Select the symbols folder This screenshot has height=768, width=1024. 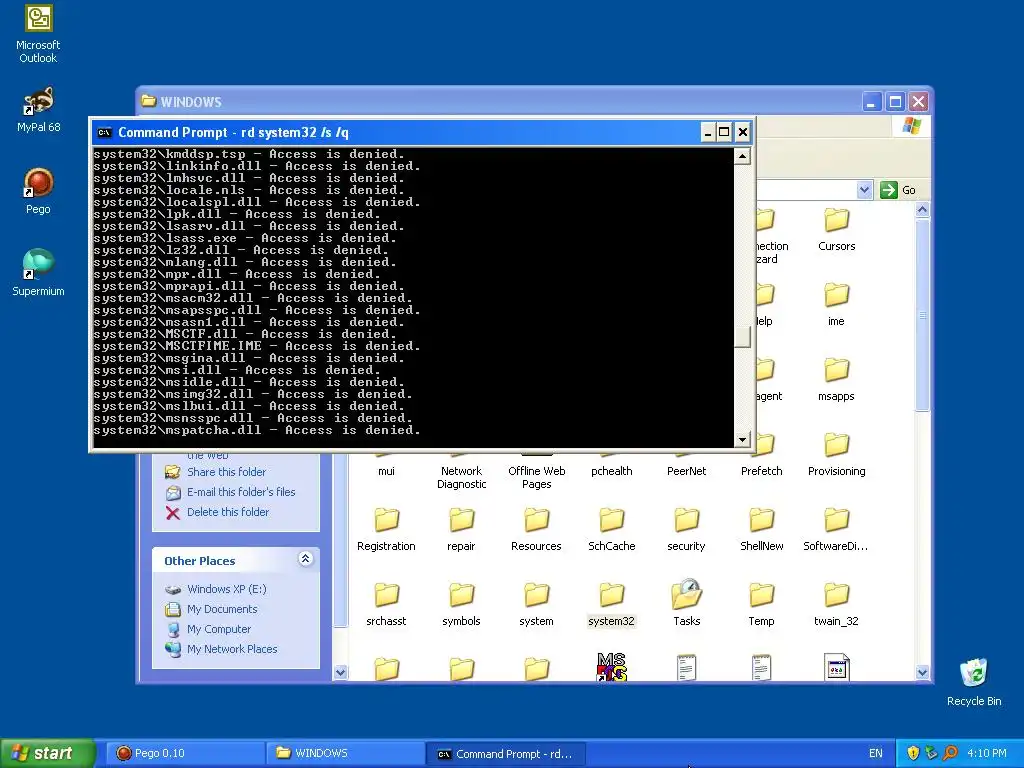461,605
